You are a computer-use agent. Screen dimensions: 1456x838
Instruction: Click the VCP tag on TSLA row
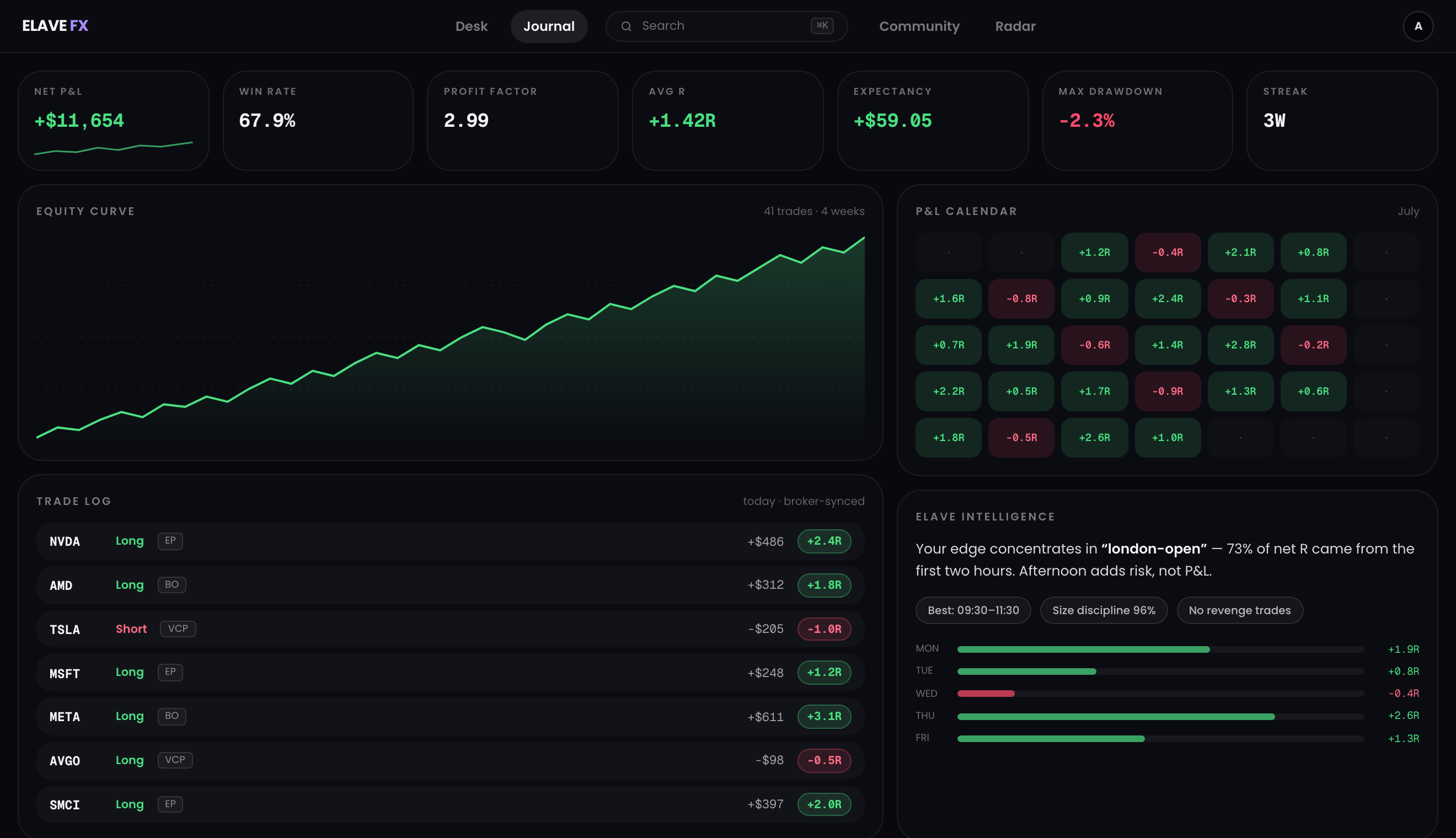(x=178, y=629)
